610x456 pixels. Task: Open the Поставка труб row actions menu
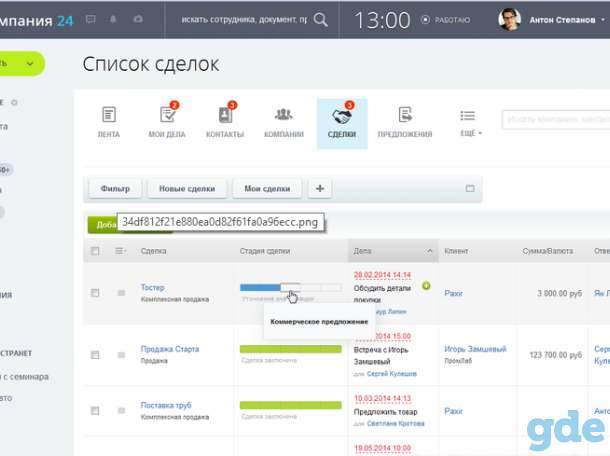[x=121, y=410]
